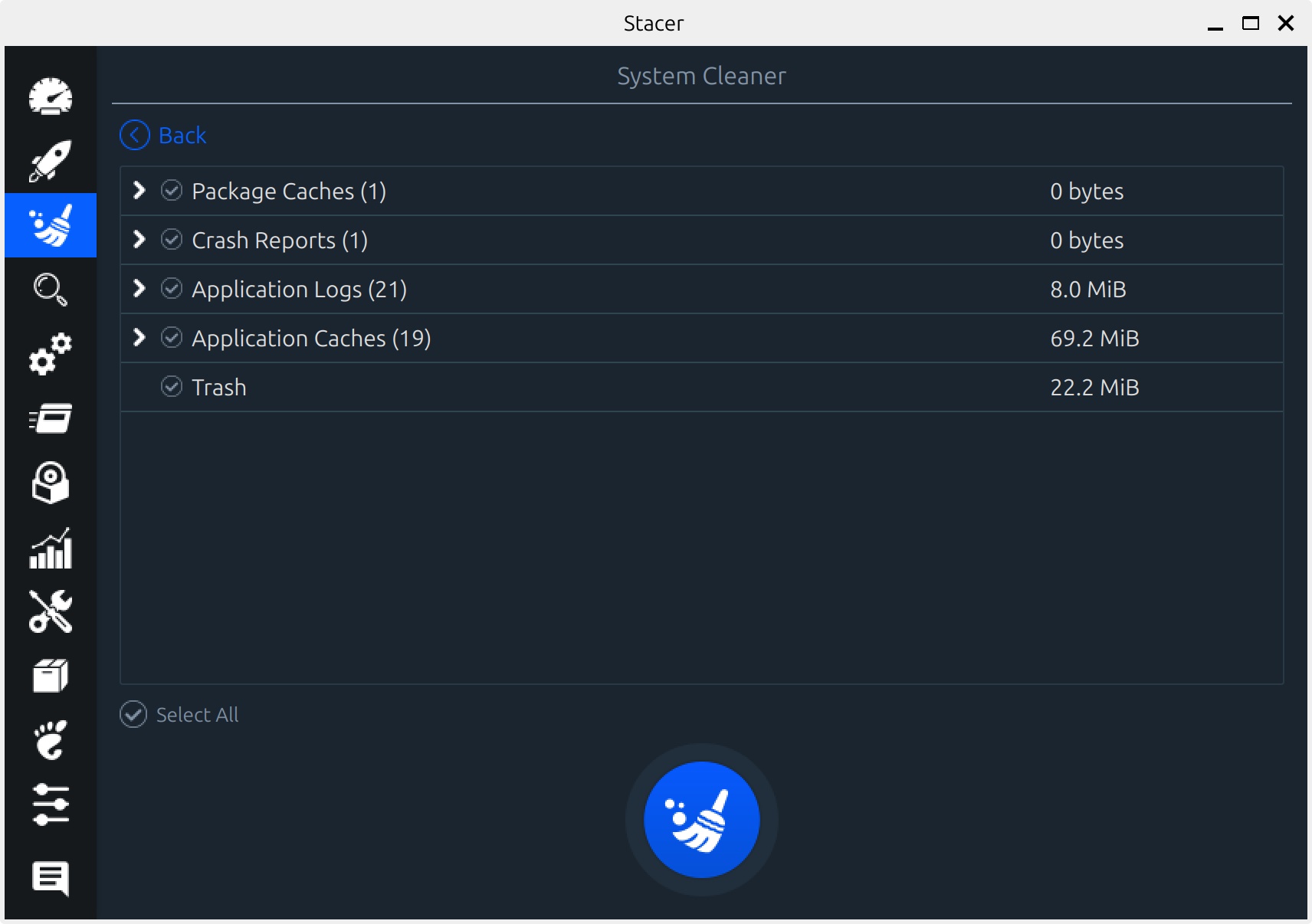
Task: Toggle the Application Logs checkbox
Action: pyautogui.click(x=172, y=289)
